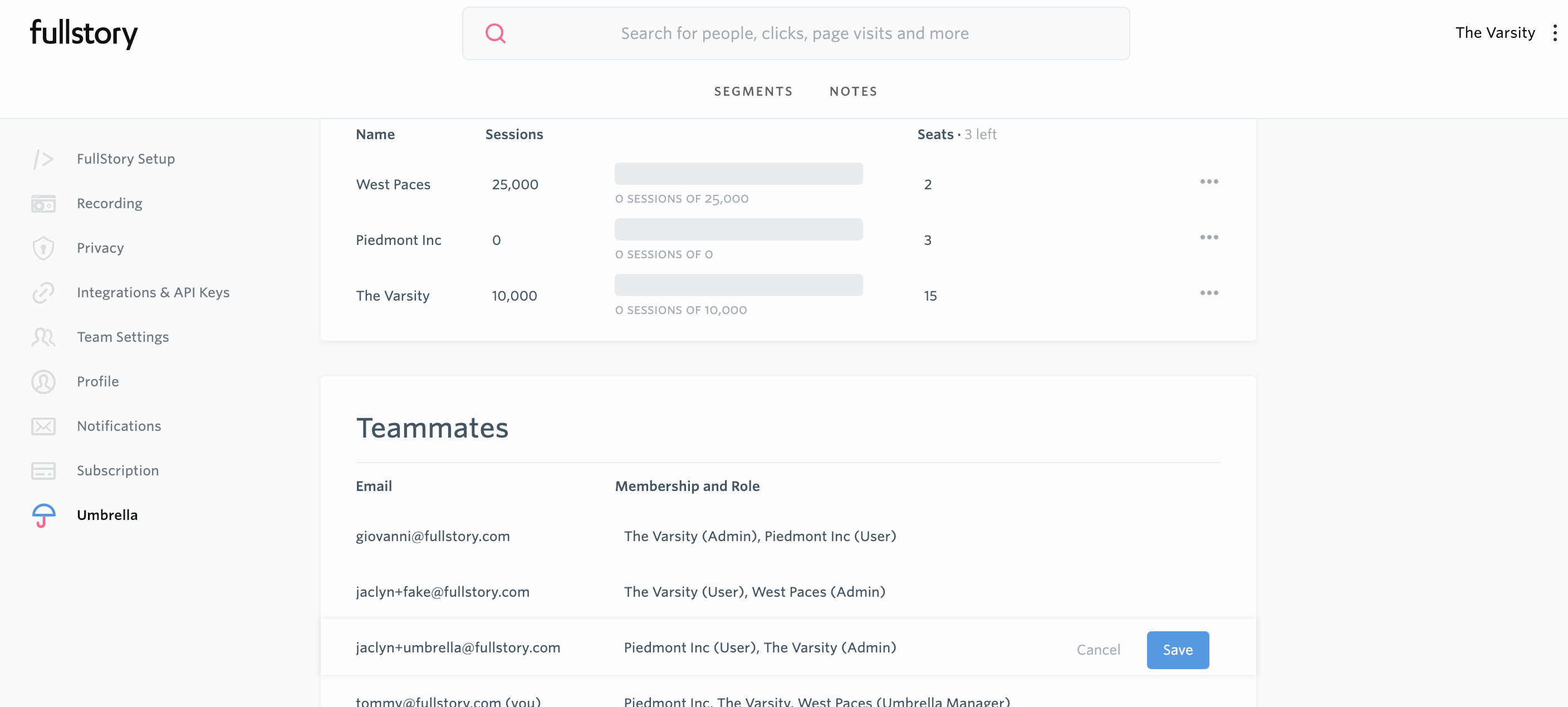Click the fullstory logo
1568x707 pixels.
84,33
